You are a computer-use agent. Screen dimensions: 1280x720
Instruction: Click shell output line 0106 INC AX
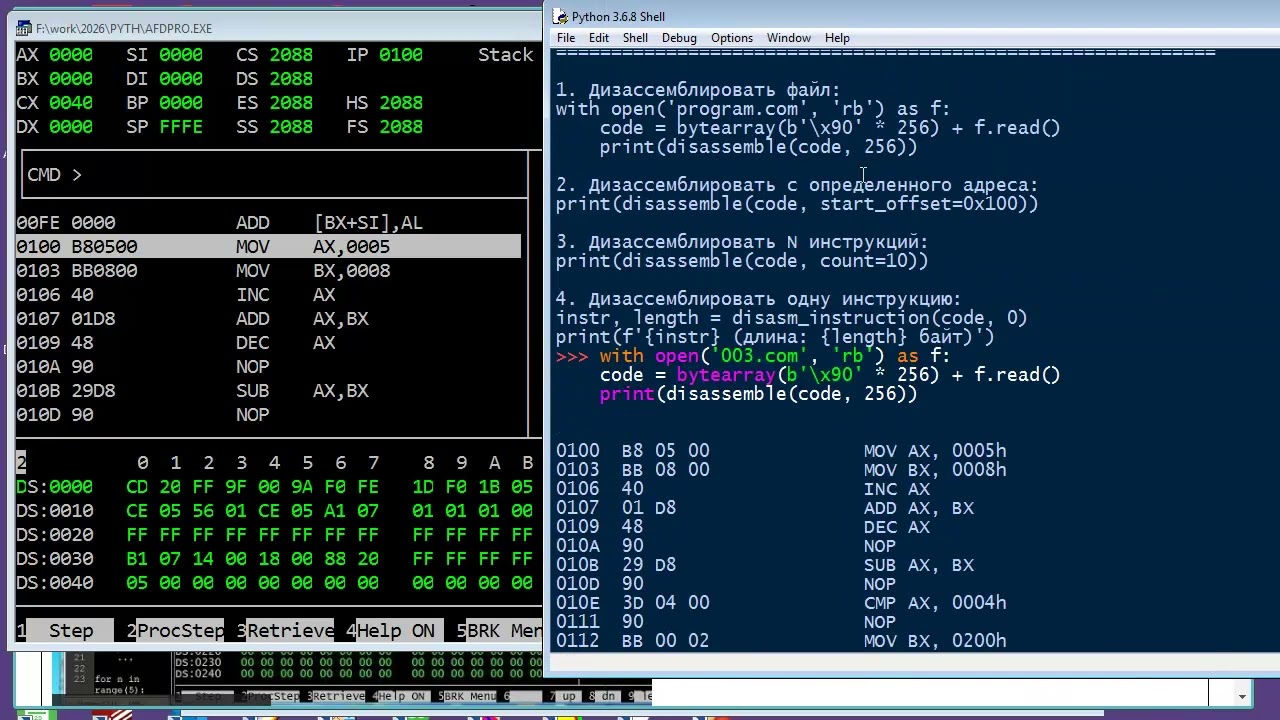coord(743,489)
